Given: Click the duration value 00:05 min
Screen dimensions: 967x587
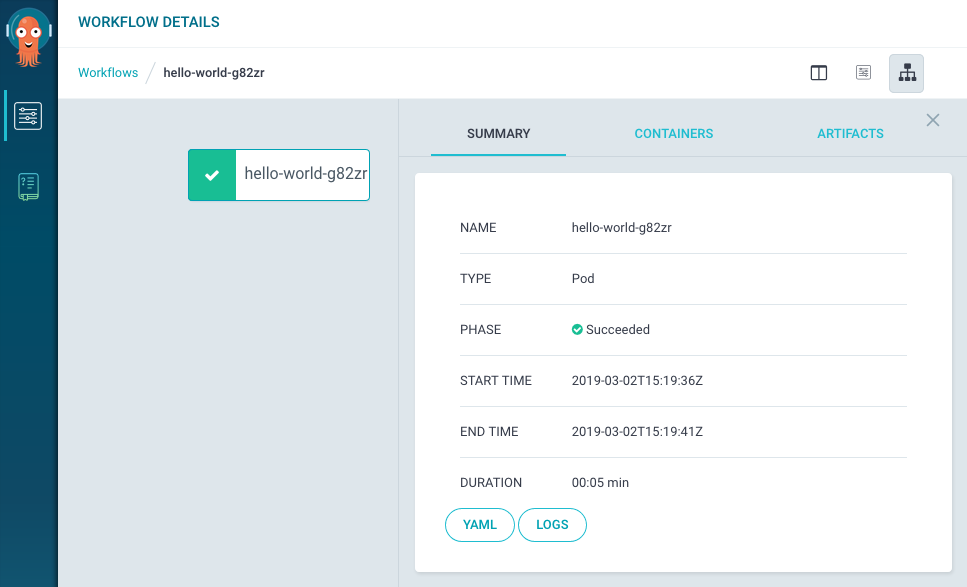Looking at the screenshot, I should click(x=600, y=483).
